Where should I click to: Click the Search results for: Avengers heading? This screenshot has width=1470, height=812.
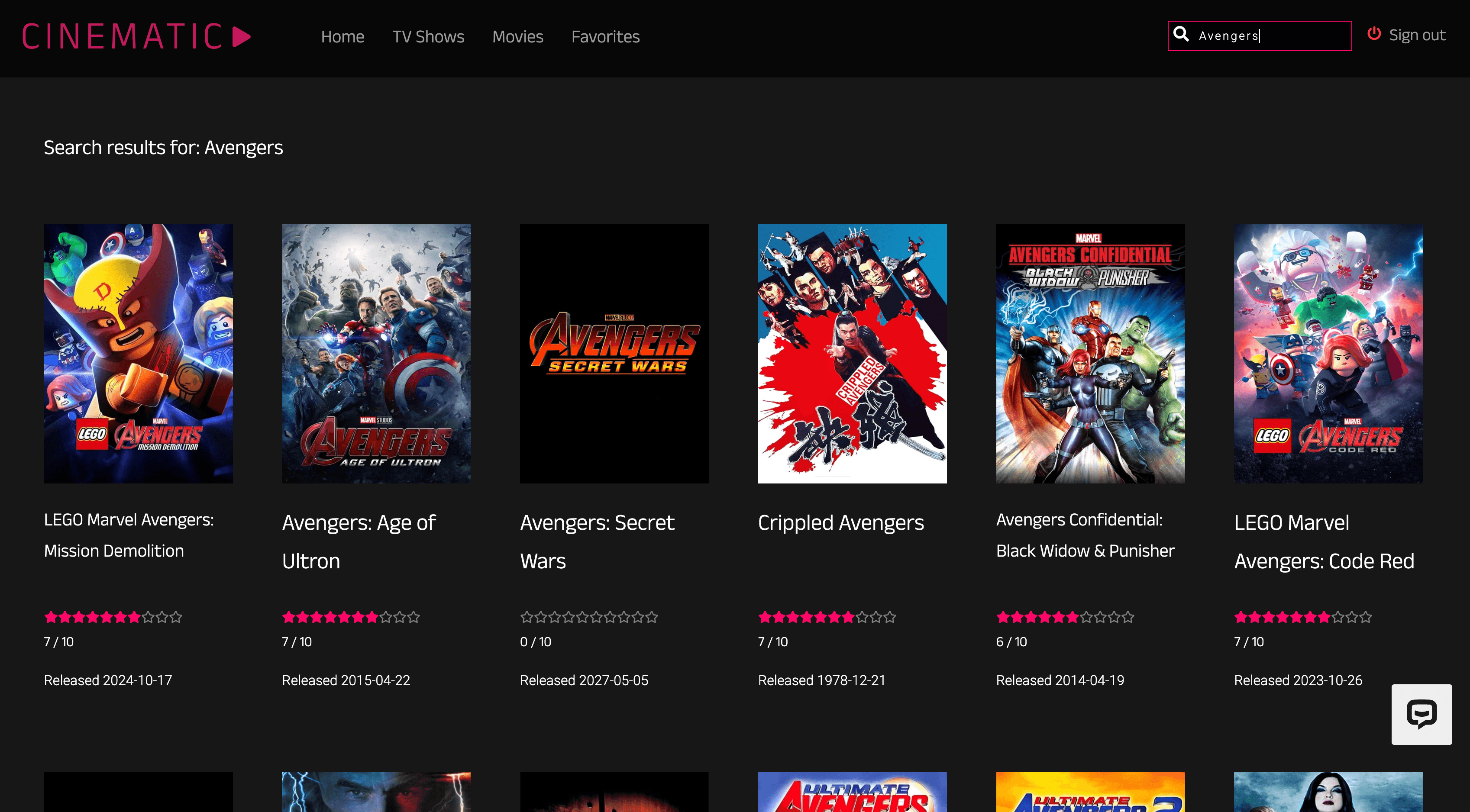[163, 148]
